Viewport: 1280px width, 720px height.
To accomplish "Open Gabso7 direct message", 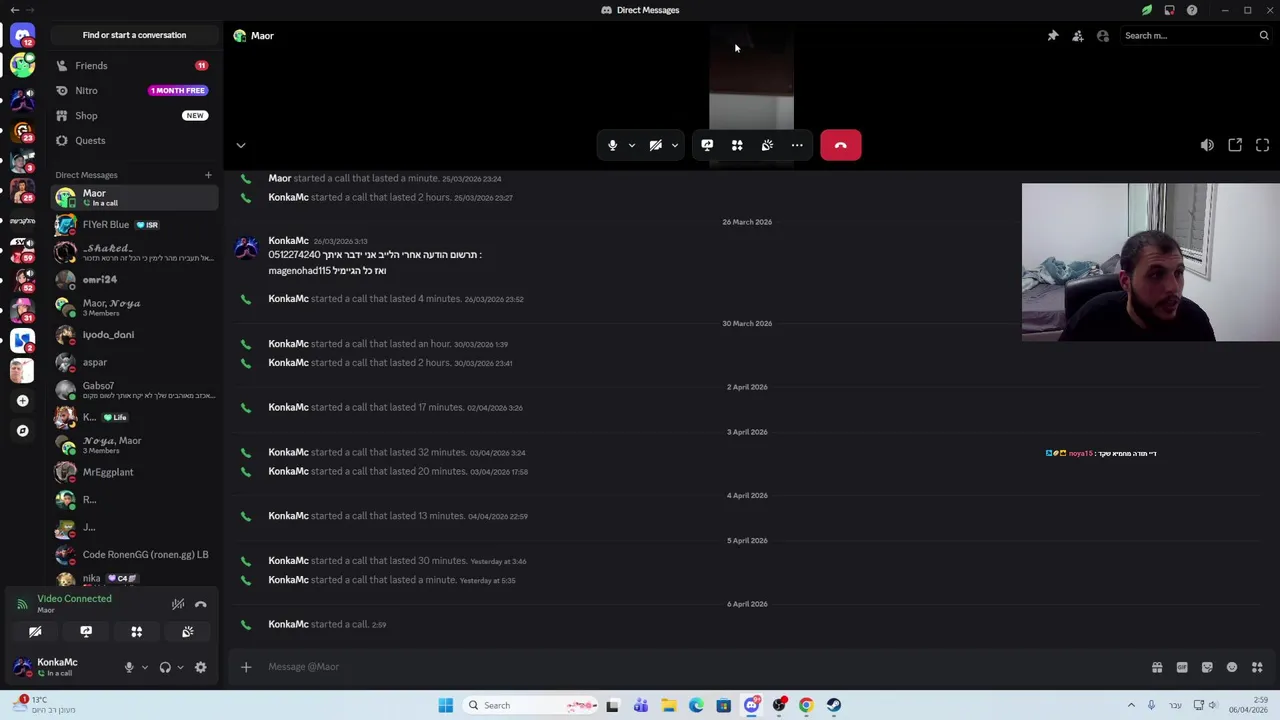I will pyautogui.click(x=133, y=390).
